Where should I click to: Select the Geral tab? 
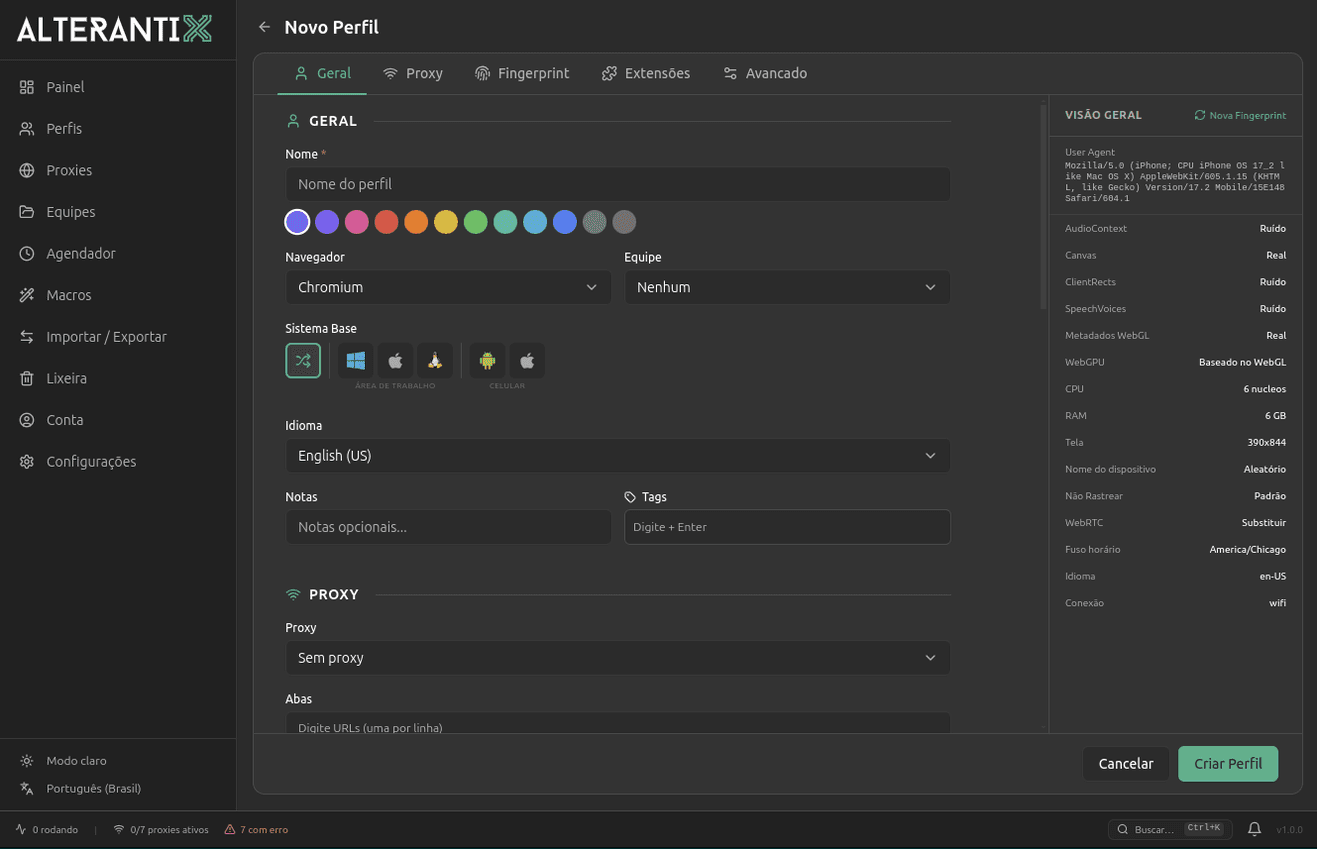click(322, 74)
